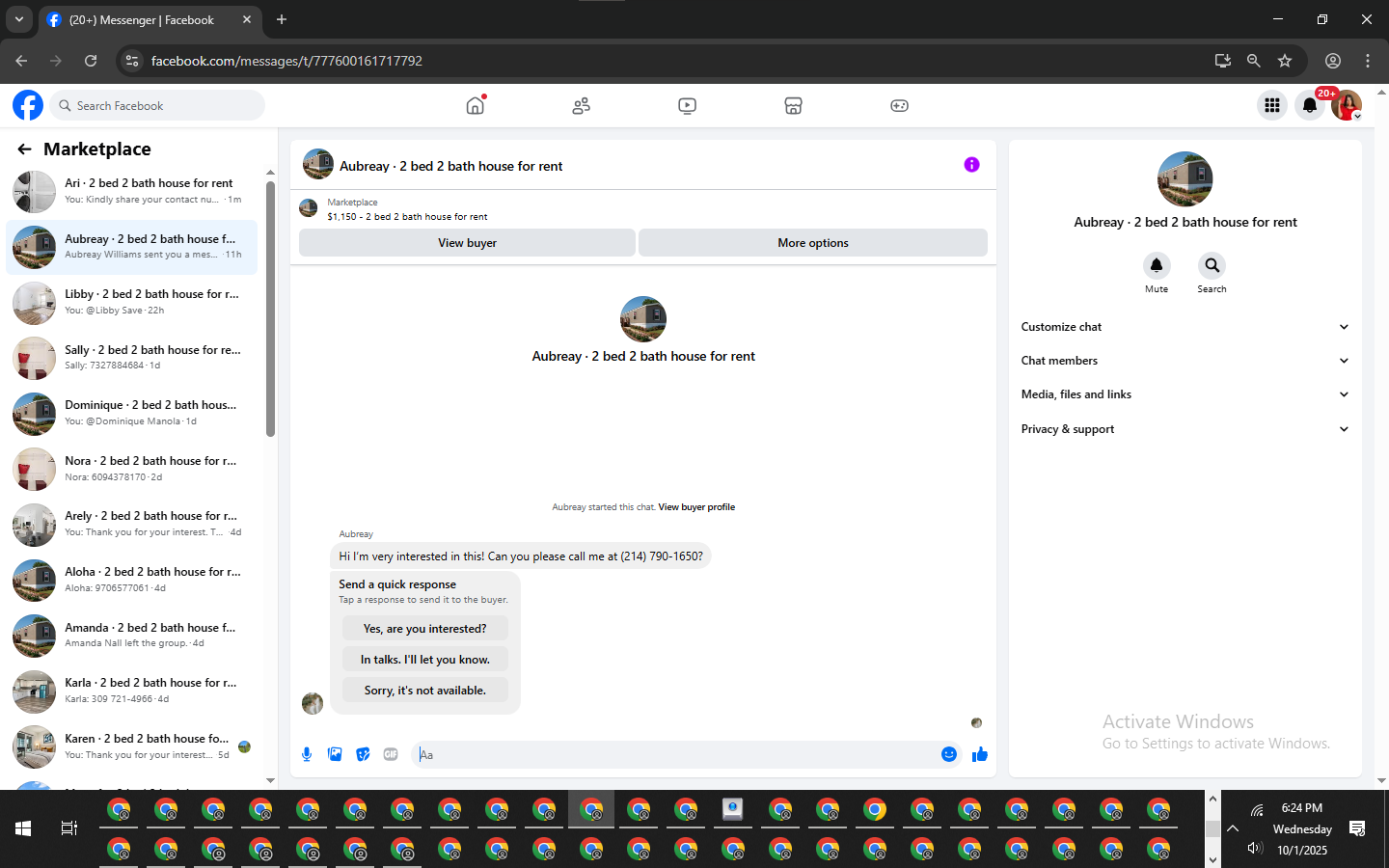
Task: Open the Windows Start menu
Action: [23, 828]
